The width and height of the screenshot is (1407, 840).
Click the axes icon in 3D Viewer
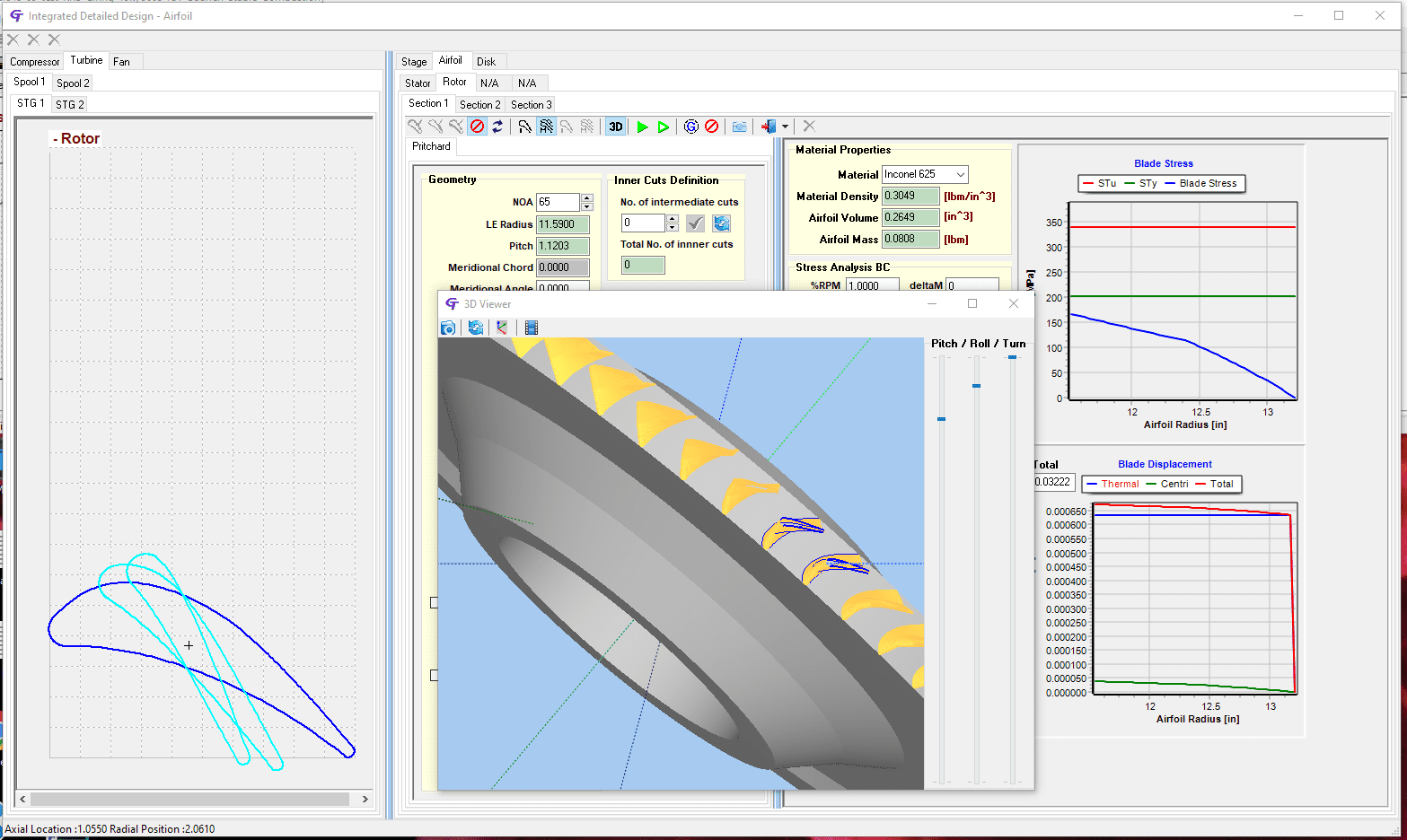coord(502,328)
